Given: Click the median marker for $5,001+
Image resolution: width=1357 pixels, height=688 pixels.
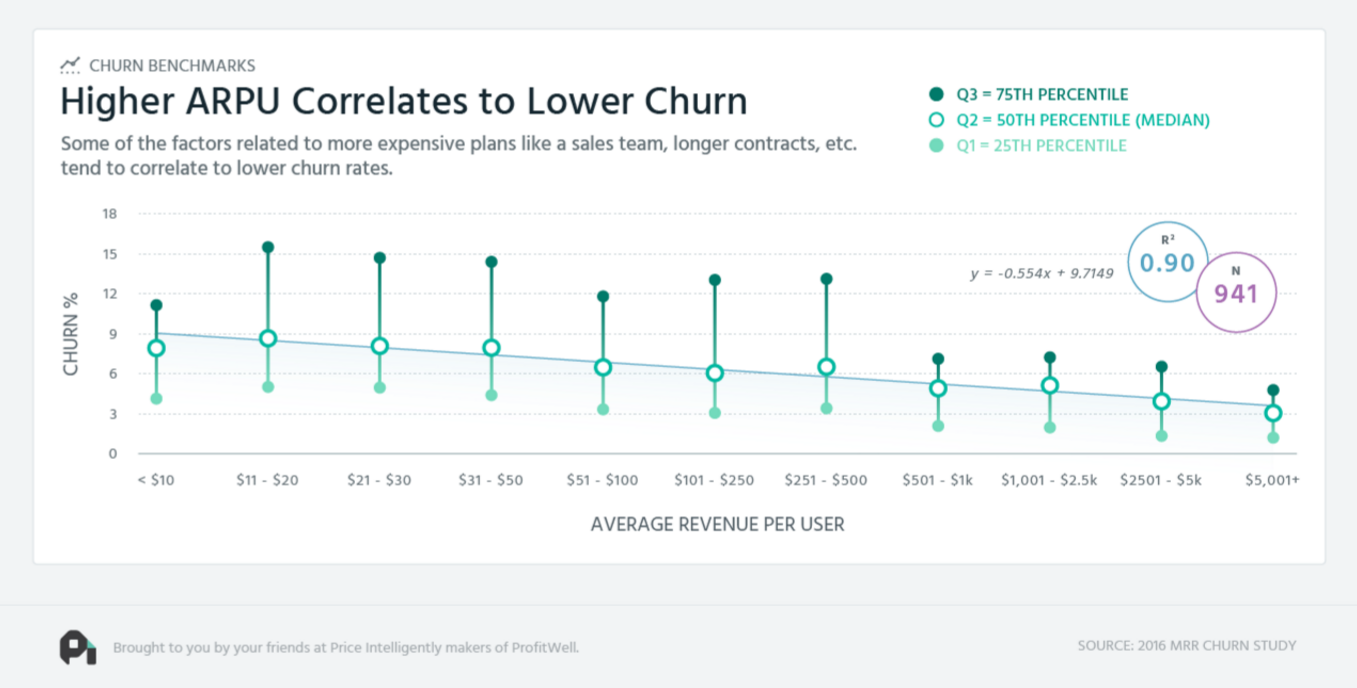Looking at the screenshot, I should [x=1273, y=413].
